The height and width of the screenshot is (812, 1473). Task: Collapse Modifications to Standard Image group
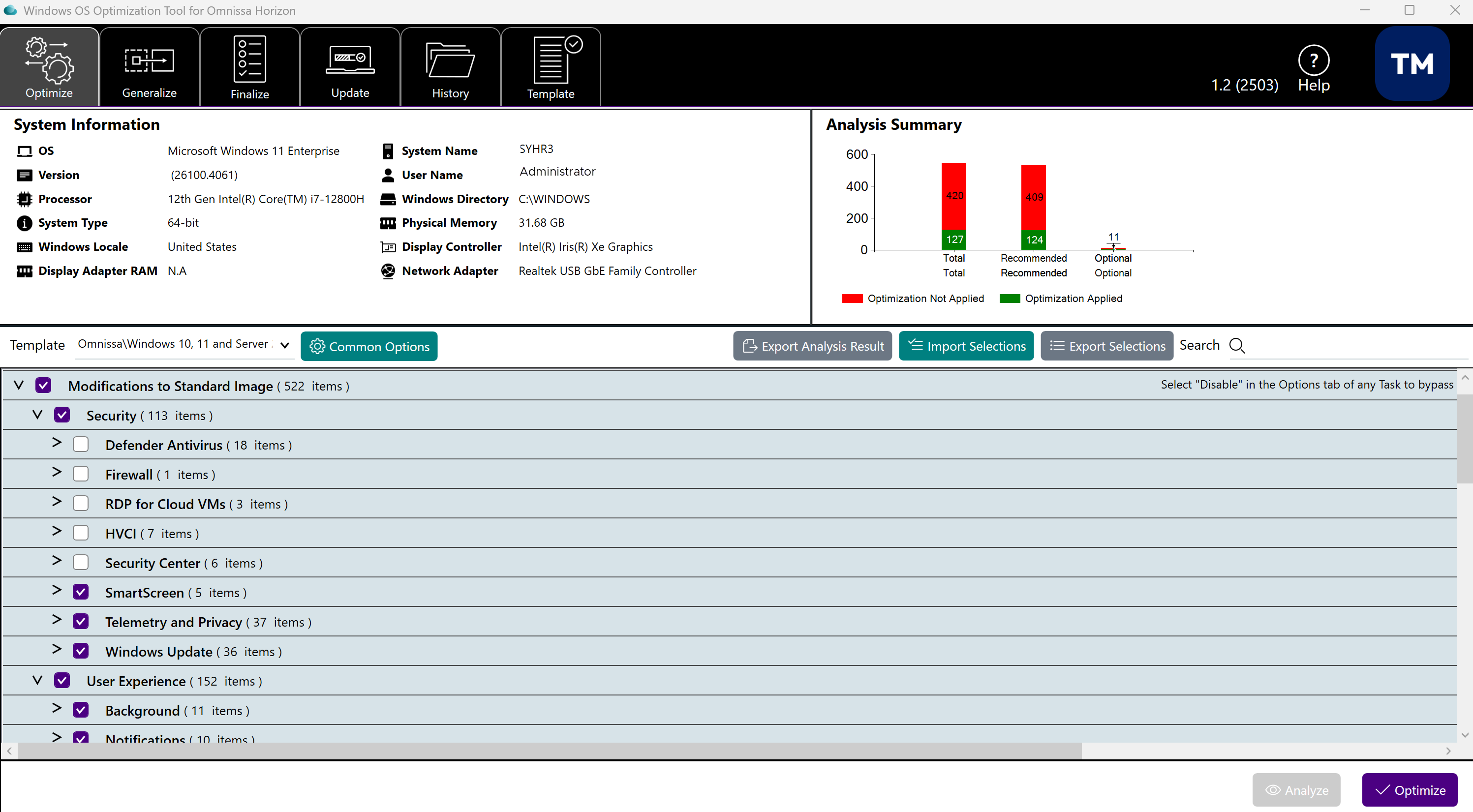[x=19, y=386]
